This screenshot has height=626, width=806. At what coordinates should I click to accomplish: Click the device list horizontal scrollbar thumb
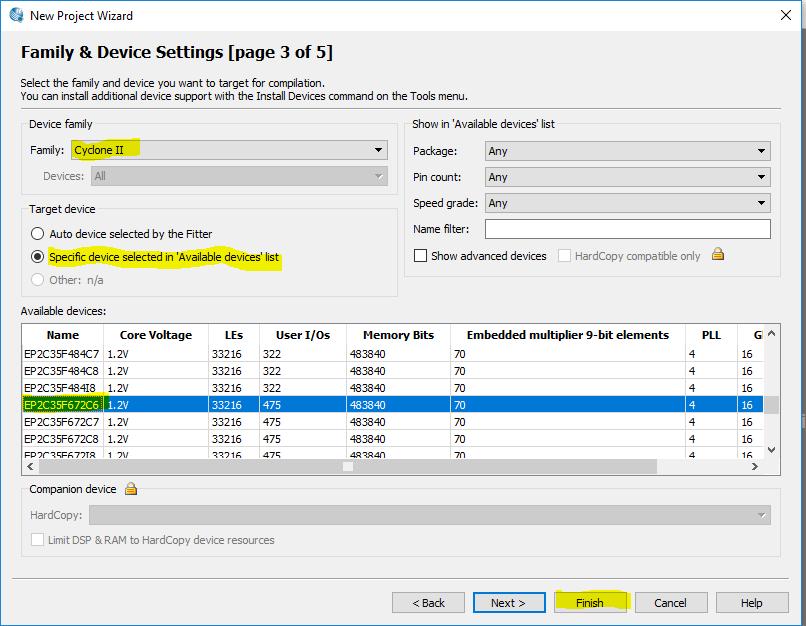click(x=348, y=467)
